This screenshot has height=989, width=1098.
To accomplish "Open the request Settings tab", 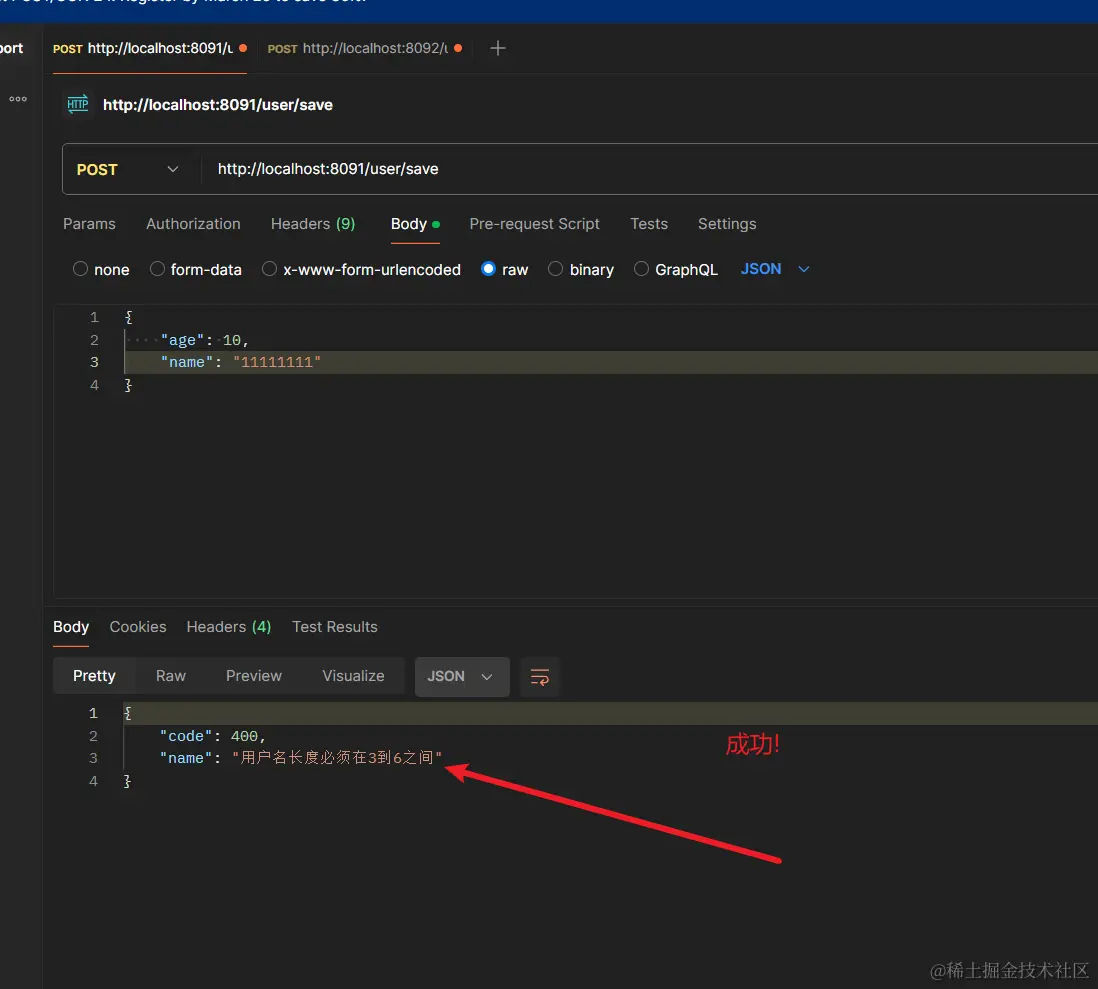I will pyautogui.click(x=727, y=224).
